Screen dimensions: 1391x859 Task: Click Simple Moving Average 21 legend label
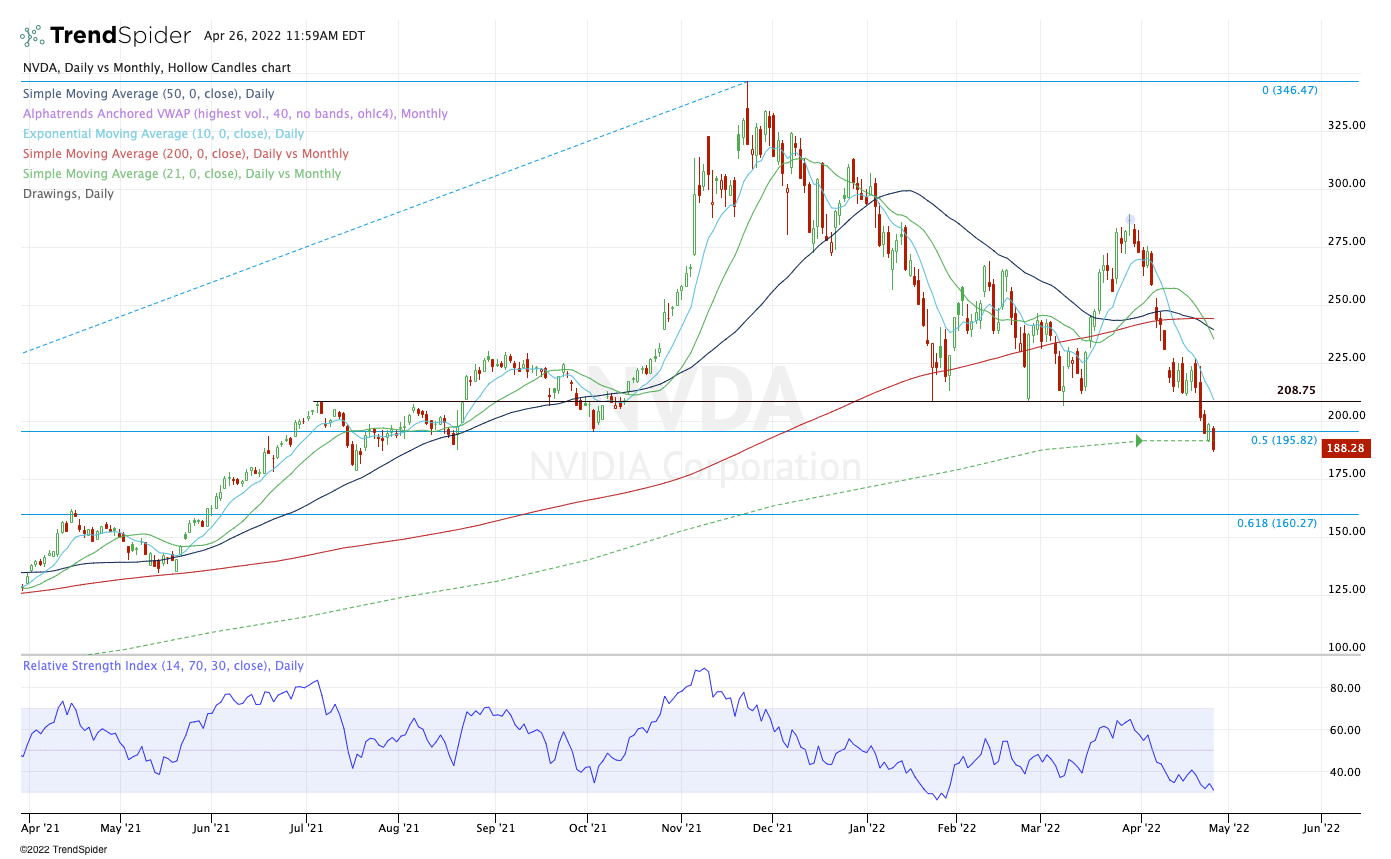coord(182,174)
